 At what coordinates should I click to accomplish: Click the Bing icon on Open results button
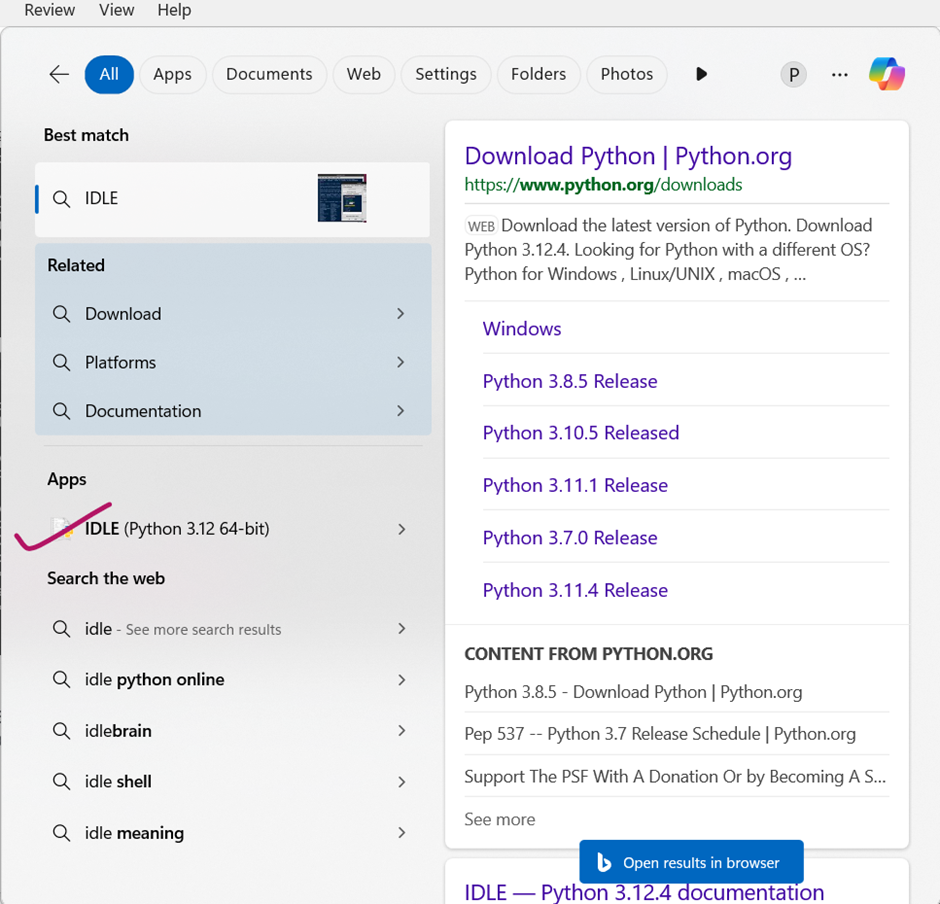click(x=604, y=862)
